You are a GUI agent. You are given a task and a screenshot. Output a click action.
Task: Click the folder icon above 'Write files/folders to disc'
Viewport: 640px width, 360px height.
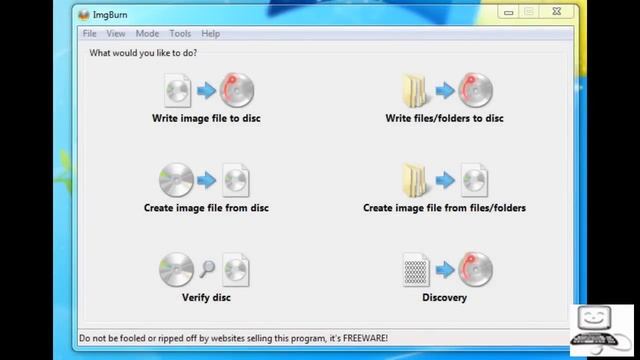415,90
